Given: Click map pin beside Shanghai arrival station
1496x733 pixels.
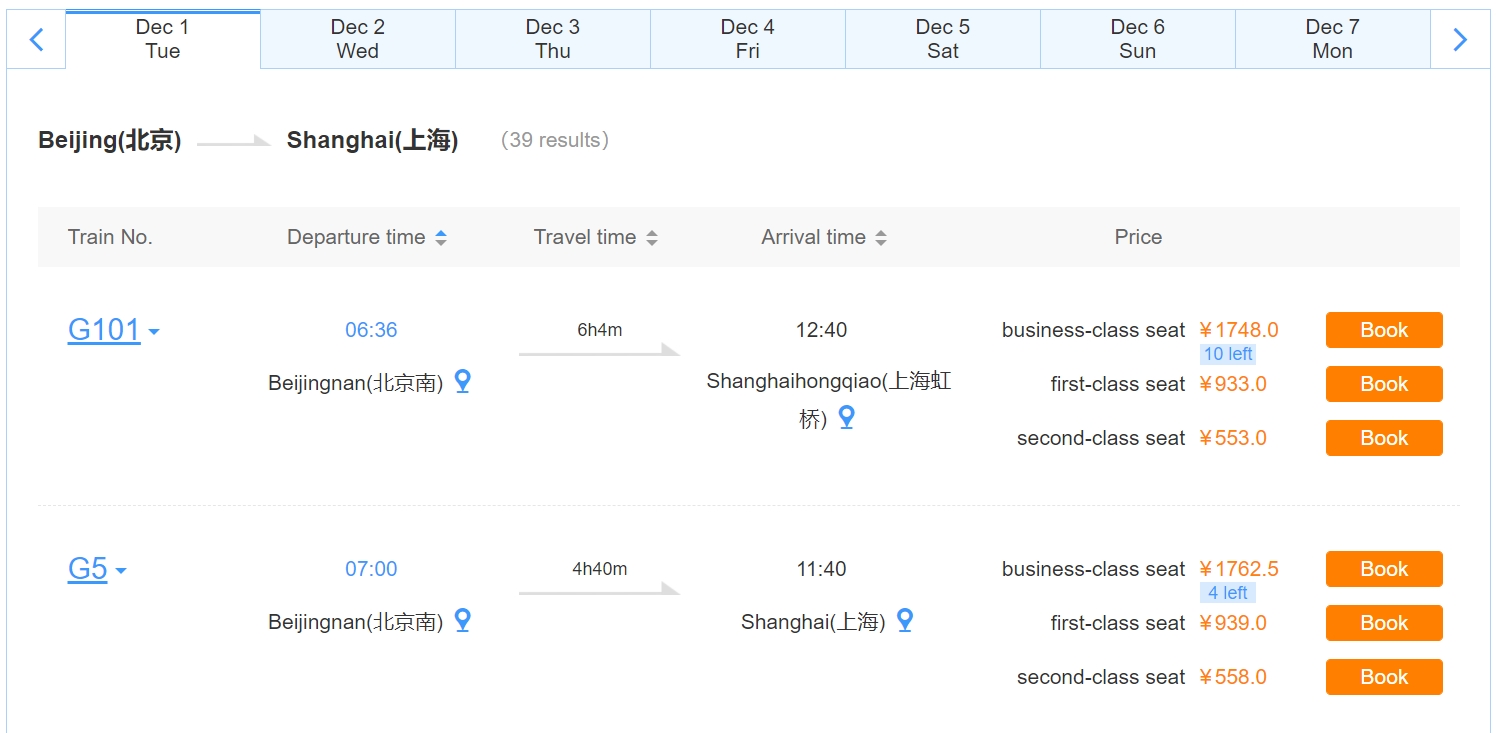Looking at the screenshot, I should (x=904, y=620).
